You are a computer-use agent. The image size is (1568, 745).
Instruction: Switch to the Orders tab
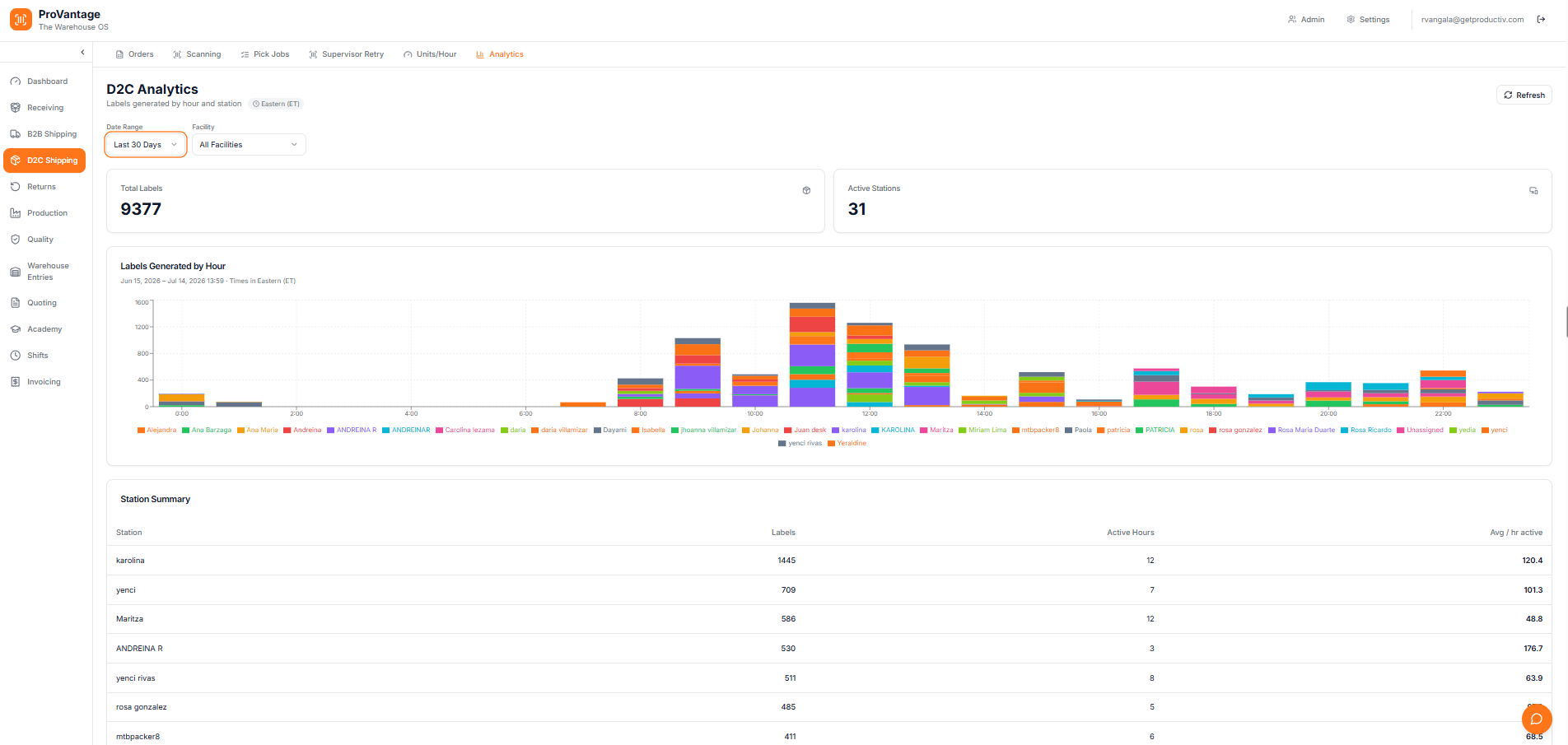click(x=134, y=54)
